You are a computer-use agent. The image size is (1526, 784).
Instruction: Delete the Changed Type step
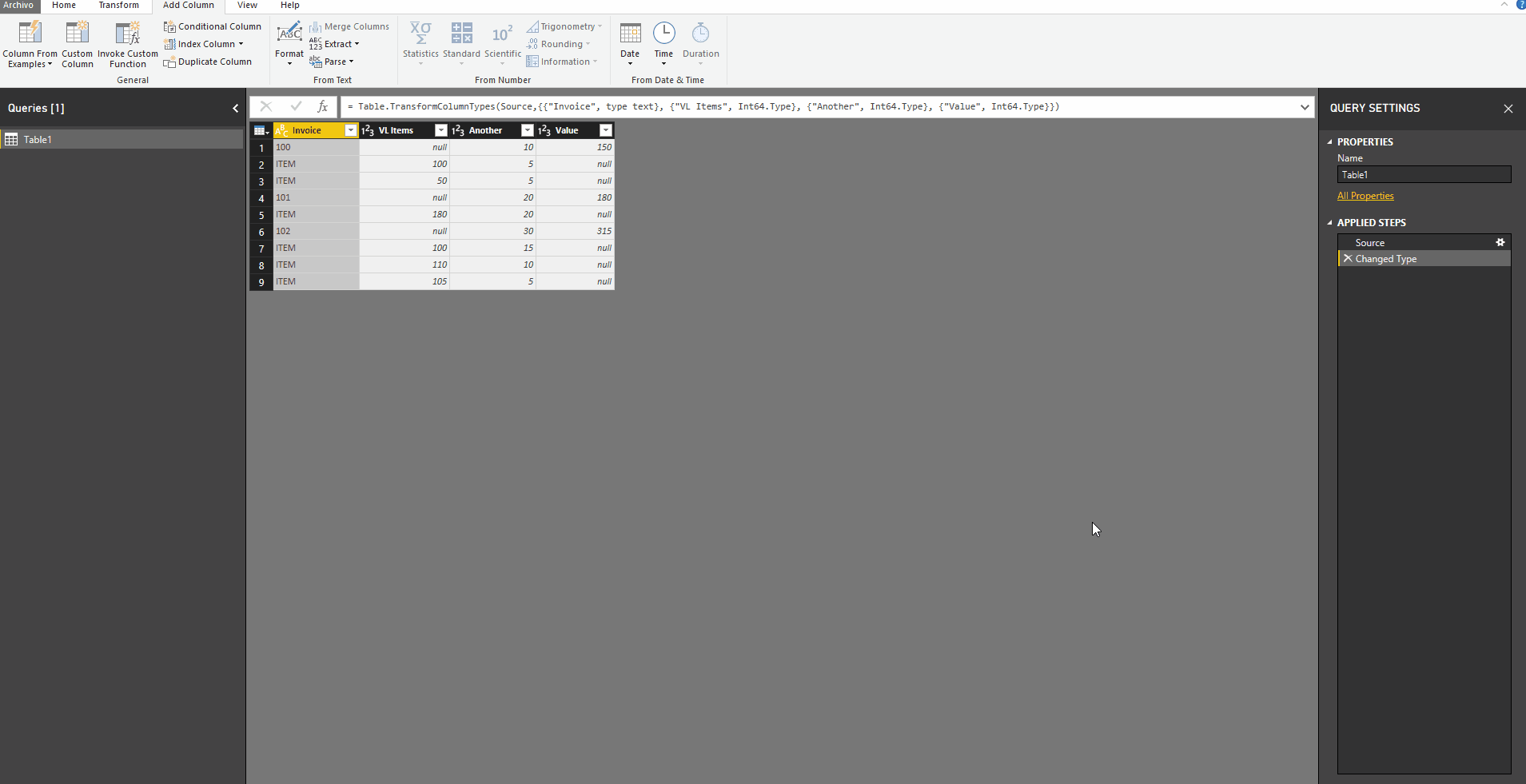pyautogui.click(x=1348, y=259)
